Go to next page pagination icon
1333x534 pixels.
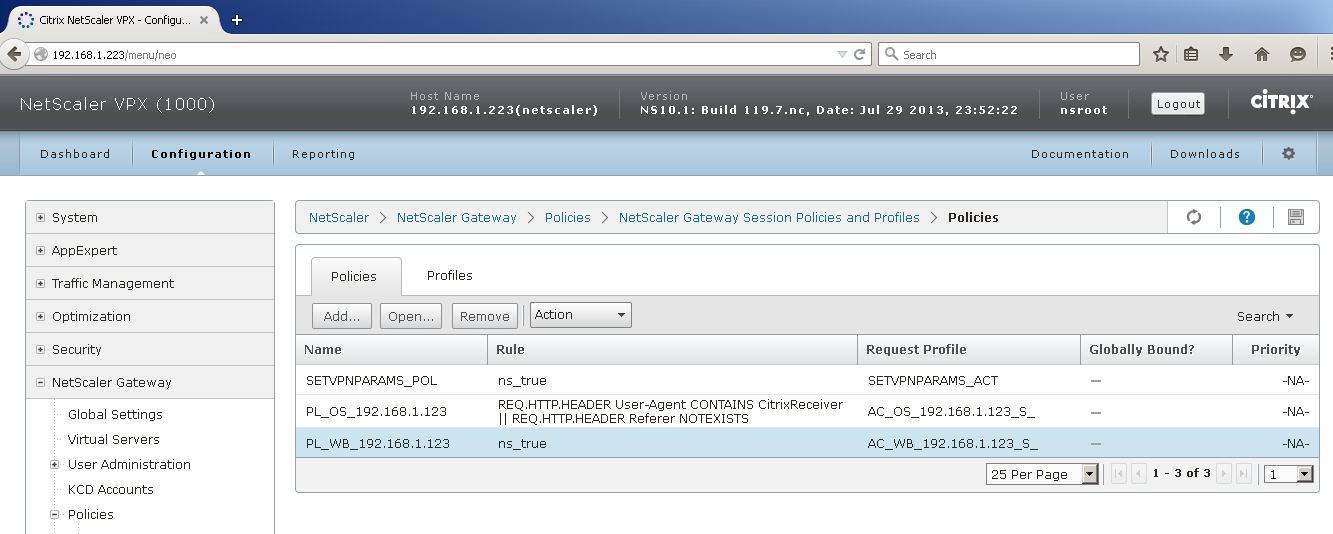(1225, 474)
